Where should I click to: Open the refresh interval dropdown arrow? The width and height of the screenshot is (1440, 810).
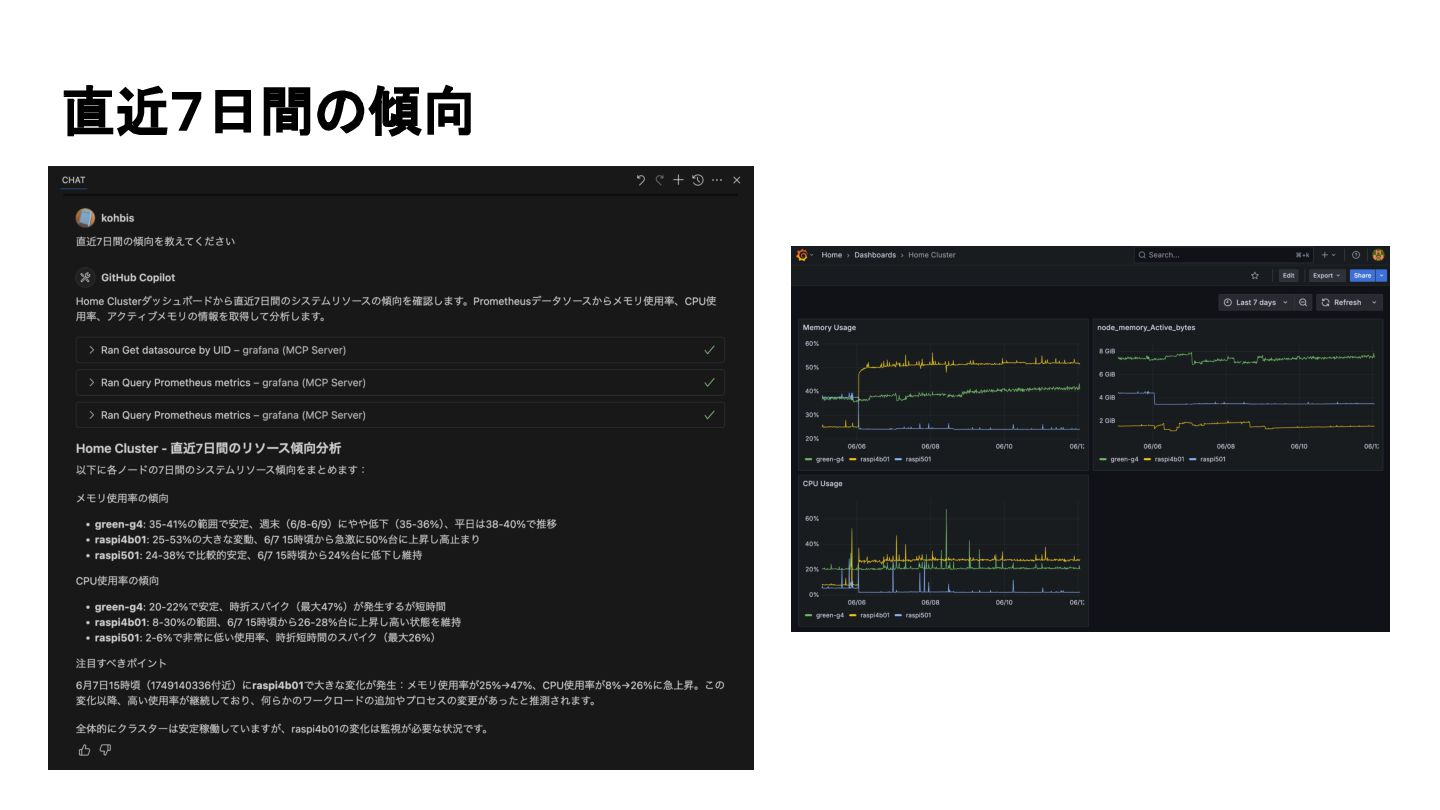pos(1374,302)
